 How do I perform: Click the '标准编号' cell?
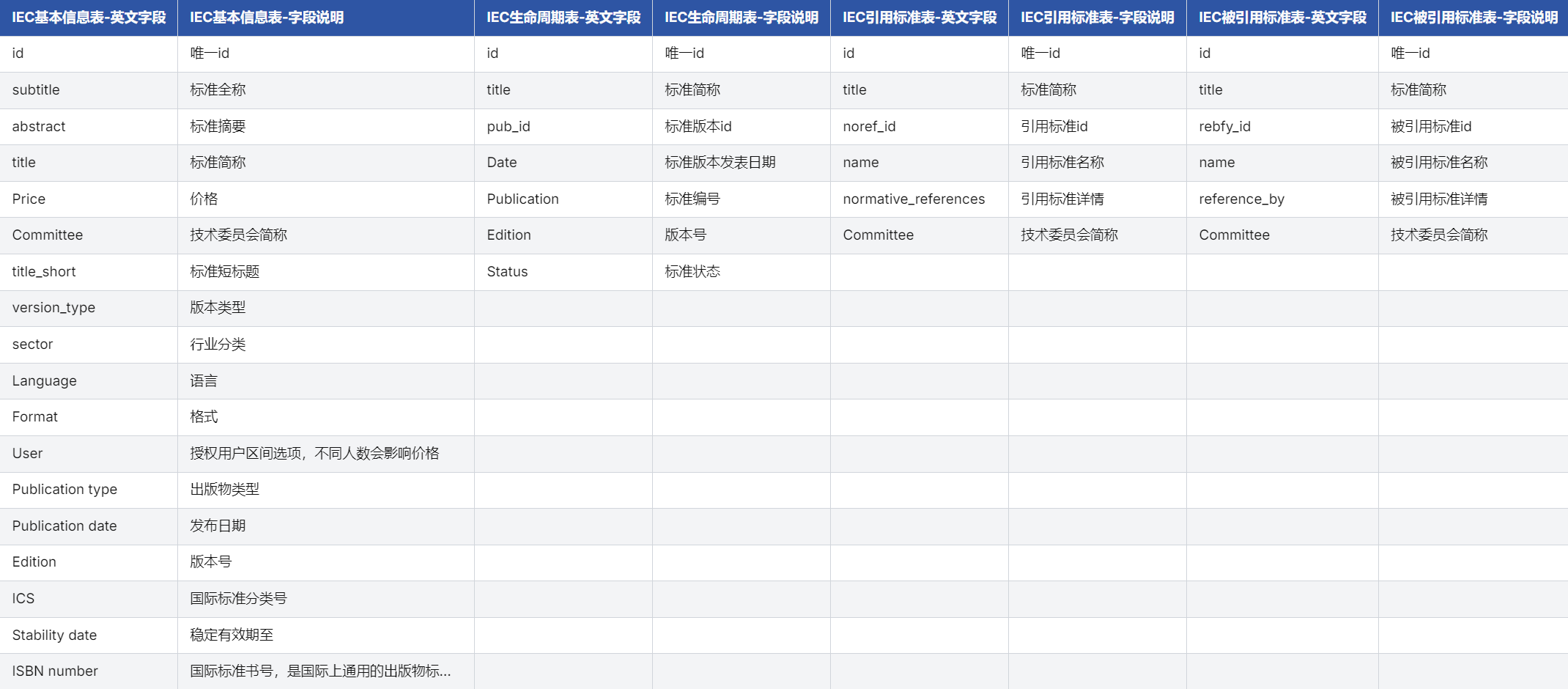click(x=742, y=199)
